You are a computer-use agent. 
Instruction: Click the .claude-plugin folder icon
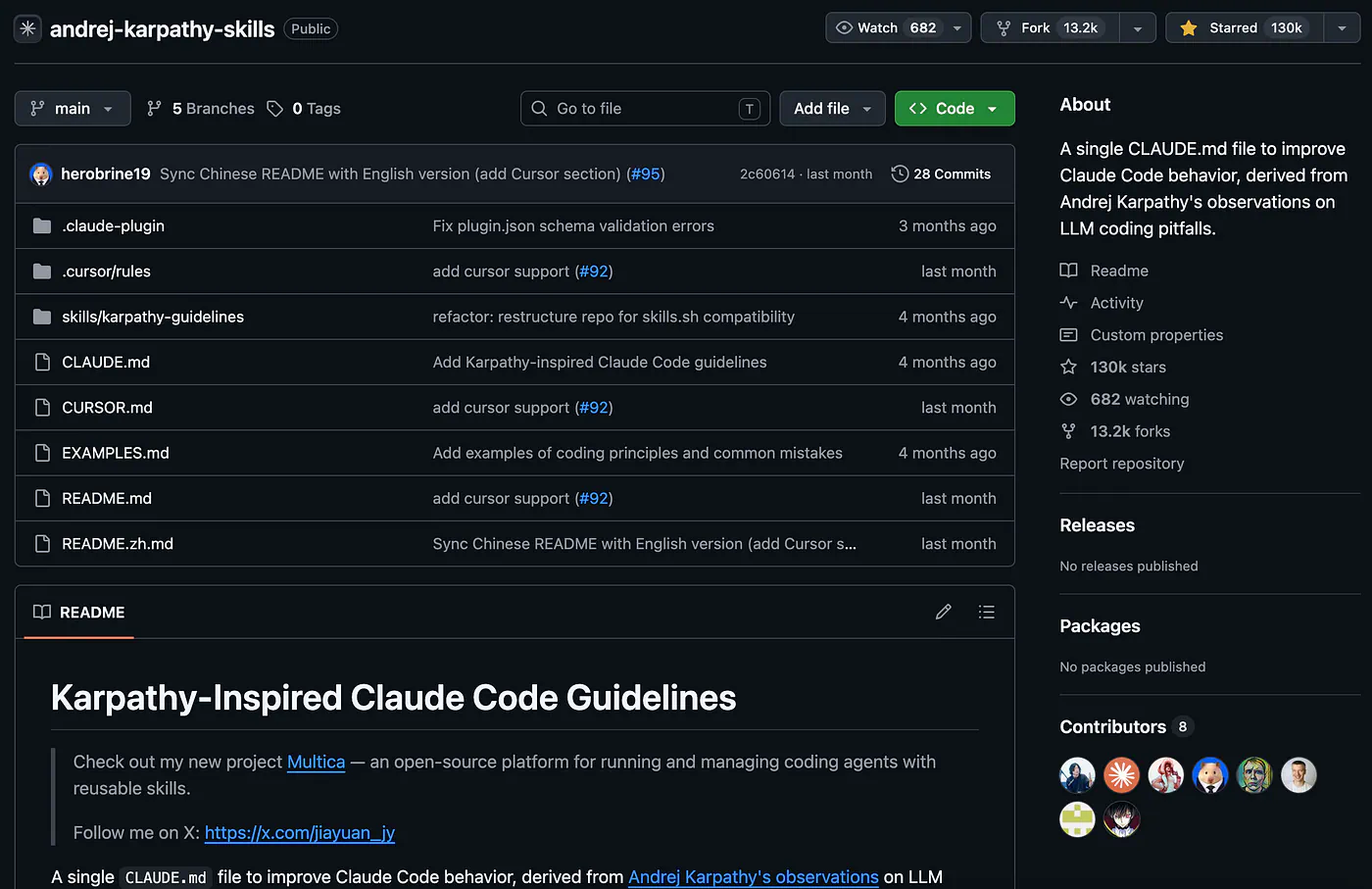pos(42,226)
